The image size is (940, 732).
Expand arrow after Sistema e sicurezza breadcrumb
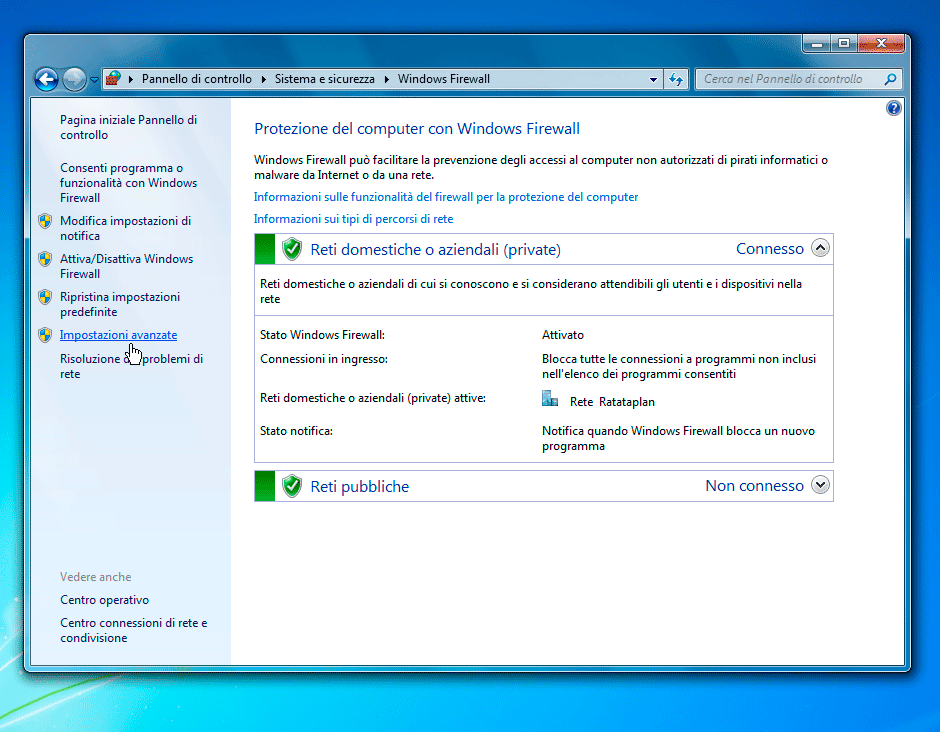(x=387, y=79)
